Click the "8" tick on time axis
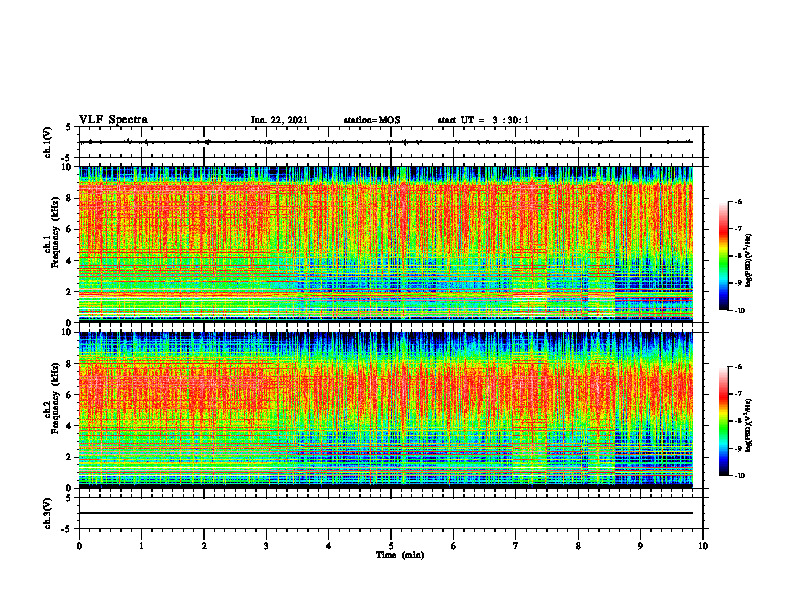 click(578, 546)
